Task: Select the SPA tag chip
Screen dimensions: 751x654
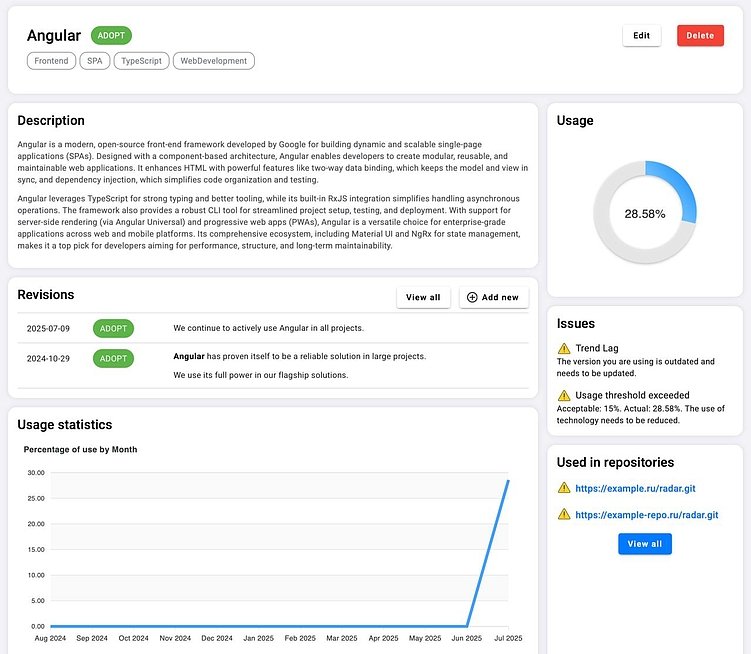Action: (x=95, y=61)
